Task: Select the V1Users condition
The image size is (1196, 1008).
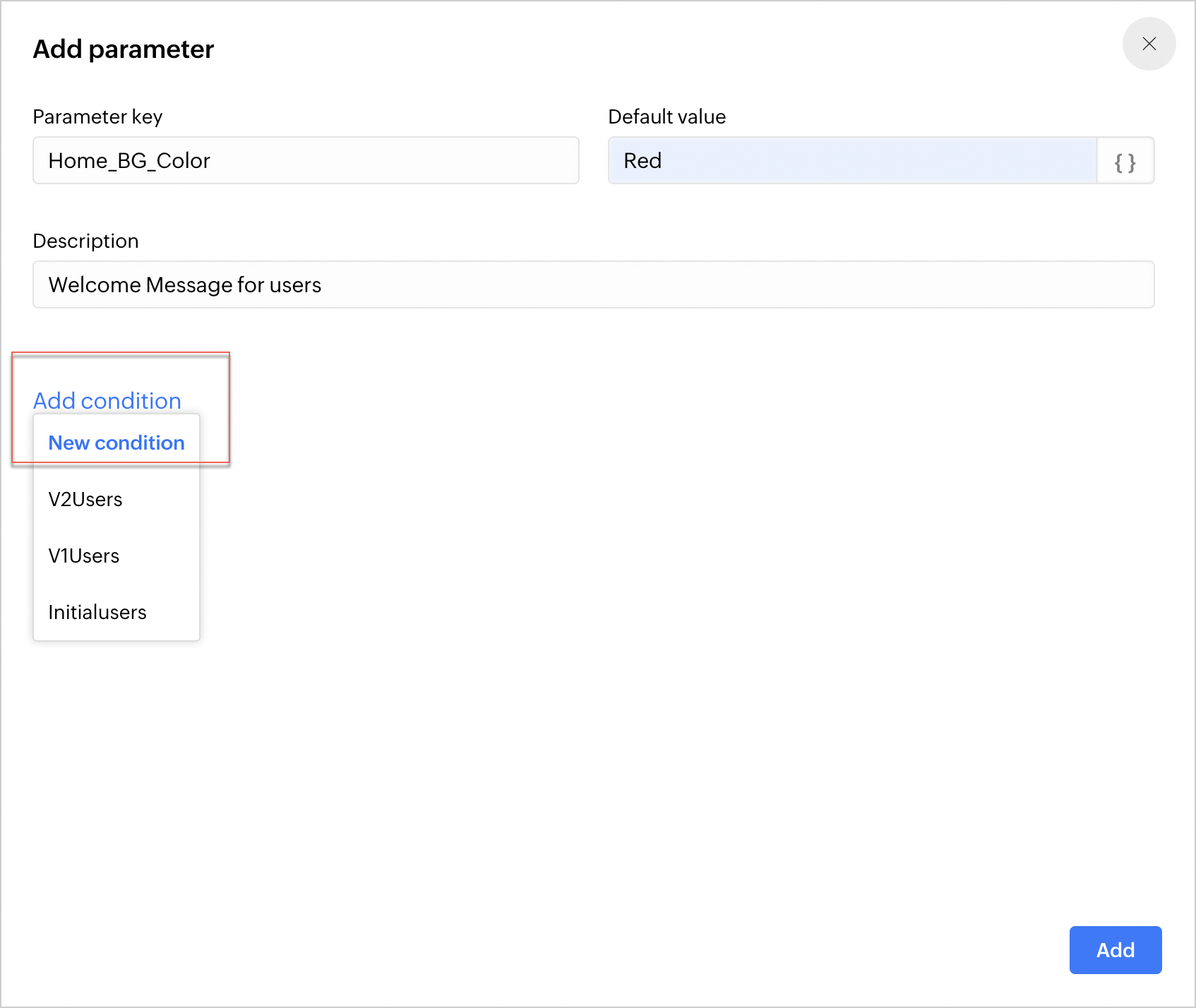Action: pyautogui.click(x=116, y=556)
